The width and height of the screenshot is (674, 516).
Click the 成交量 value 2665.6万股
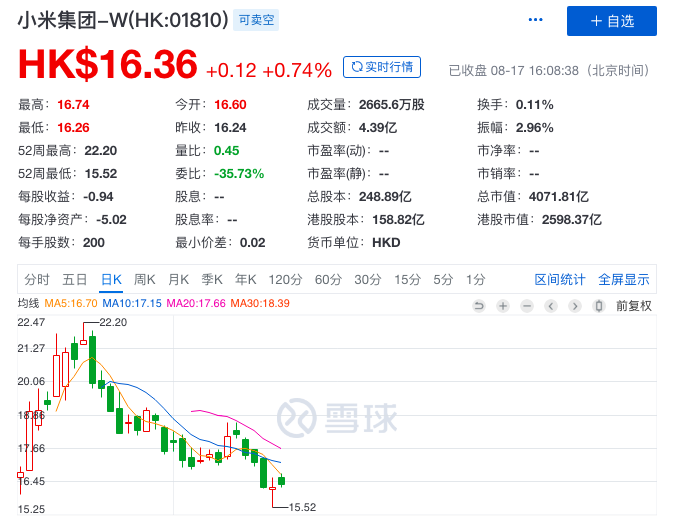(x=392, y=104)
